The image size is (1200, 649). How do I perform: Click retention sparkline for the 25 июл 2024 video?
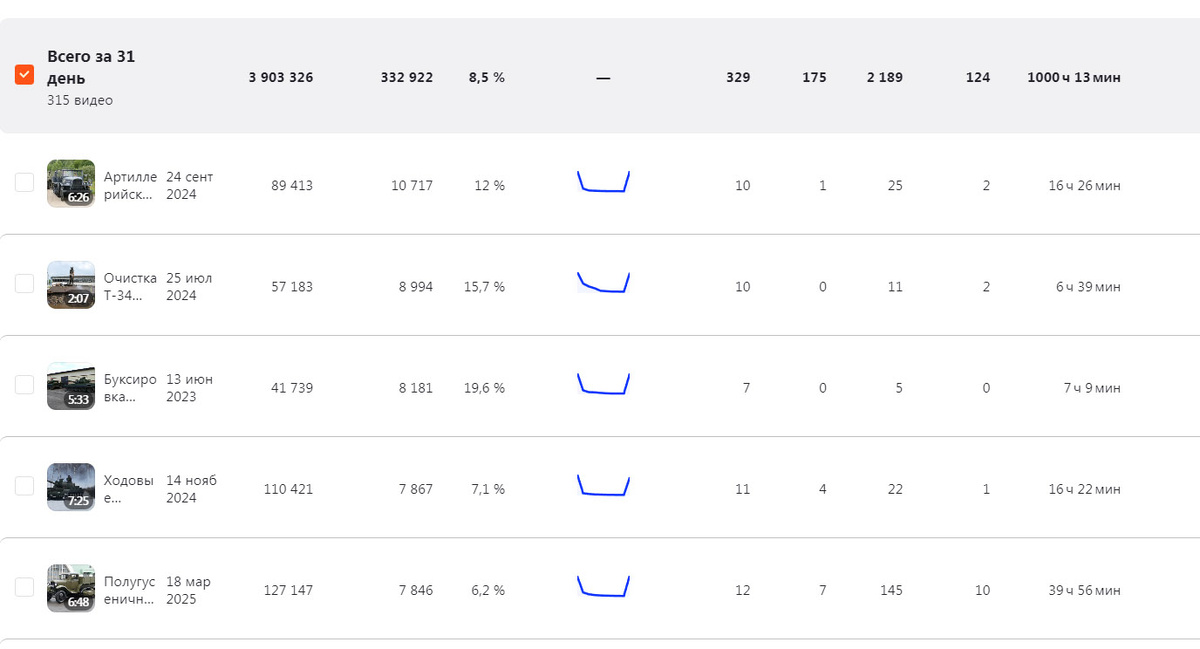(x=603, y=283)
